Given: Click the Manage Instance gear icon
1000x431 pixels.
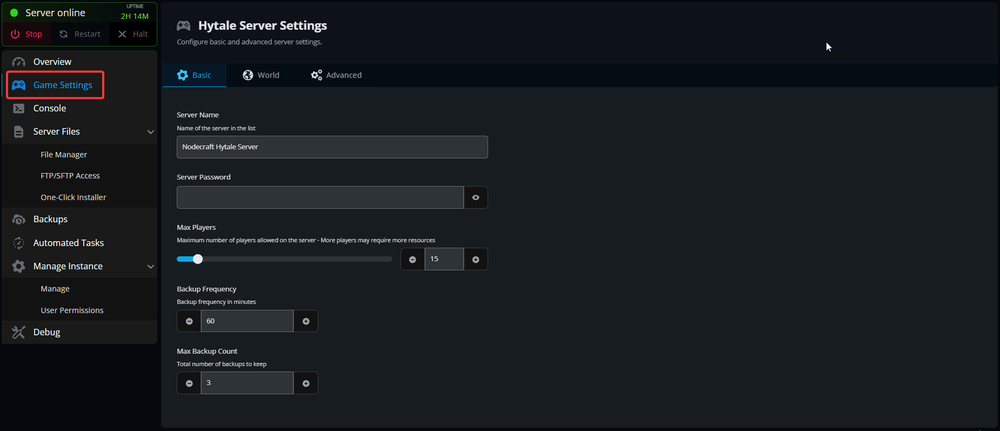Looking at the screenshot, I should point(18,266).
